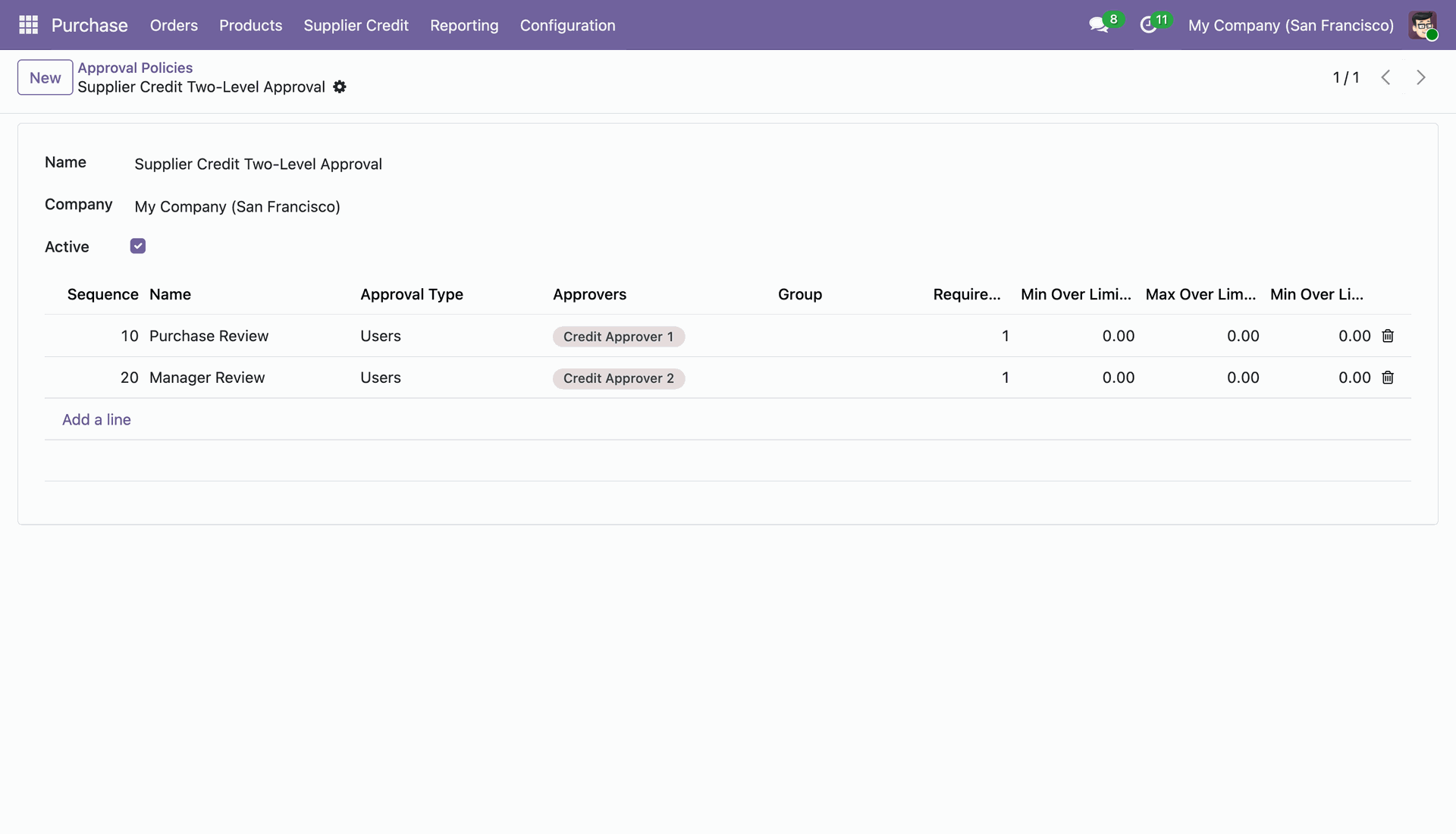Open the activities clock icon
The height and width of the screenshot is (834, 1456).
1148,25
